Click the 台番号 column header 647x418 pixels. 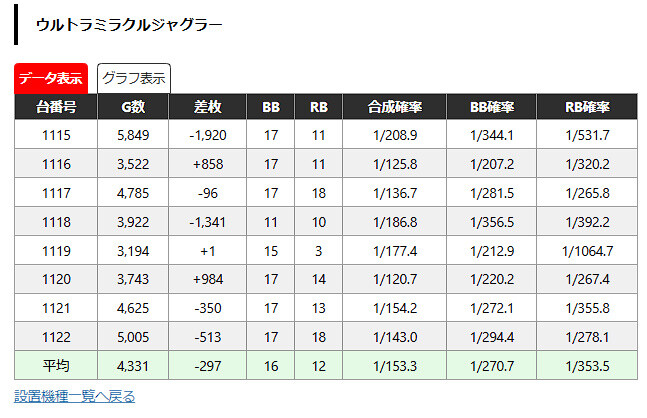pyautogui.click(x=56, y=107)
